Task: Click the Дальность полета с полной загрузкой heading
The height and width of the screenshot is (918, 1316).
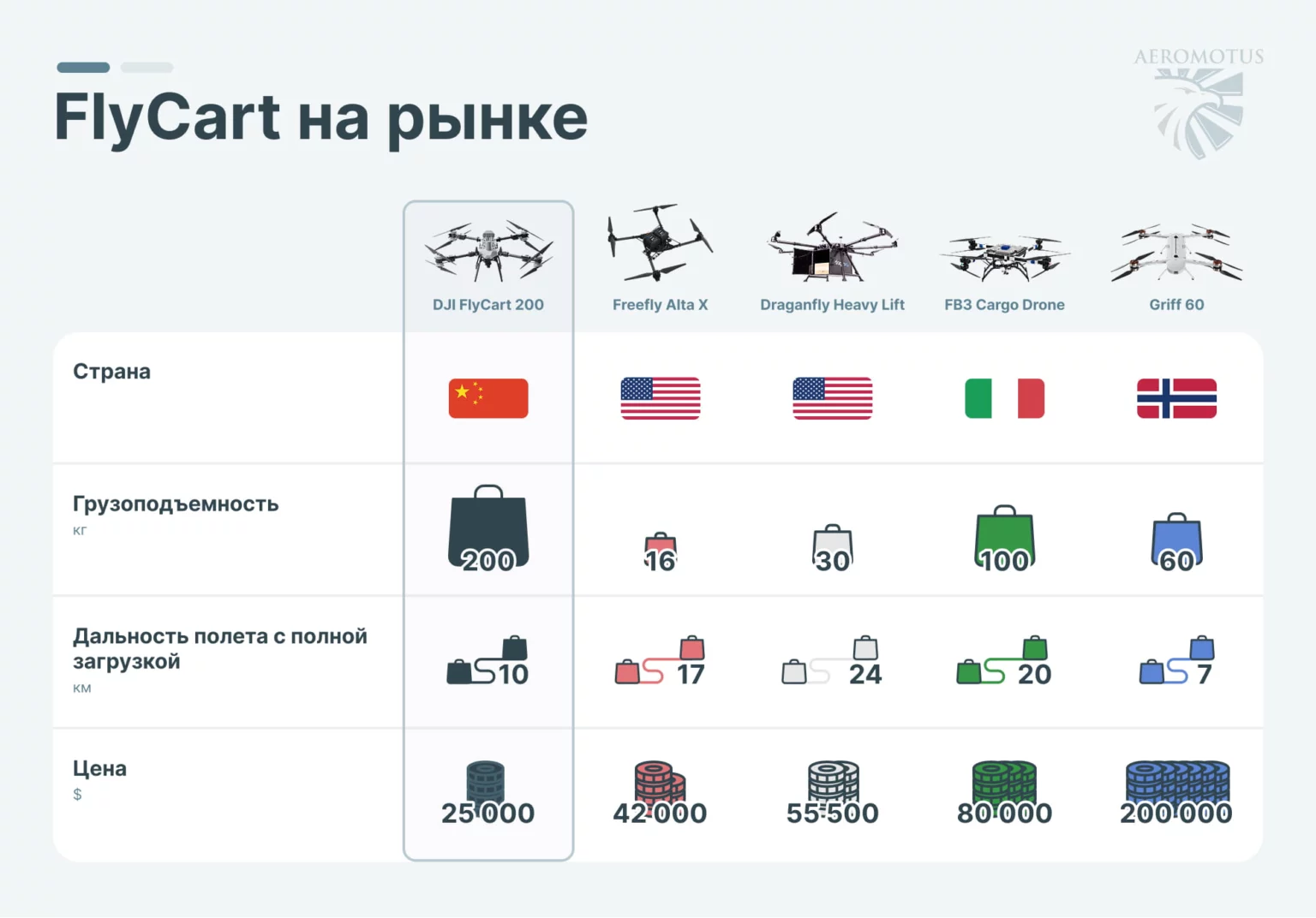Action: click(x=220, y=648)
